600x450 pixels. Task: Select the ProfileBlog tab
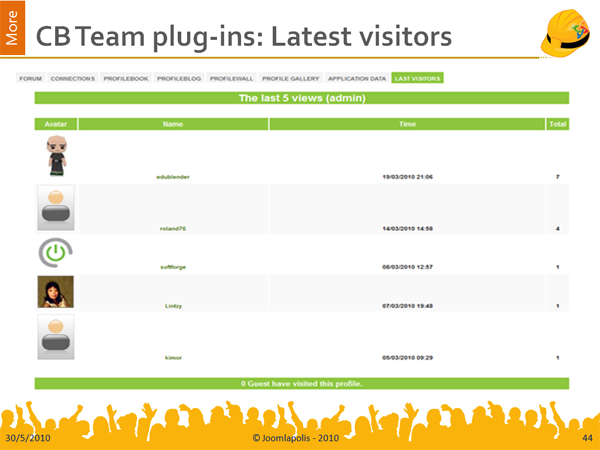coord(179,78)
